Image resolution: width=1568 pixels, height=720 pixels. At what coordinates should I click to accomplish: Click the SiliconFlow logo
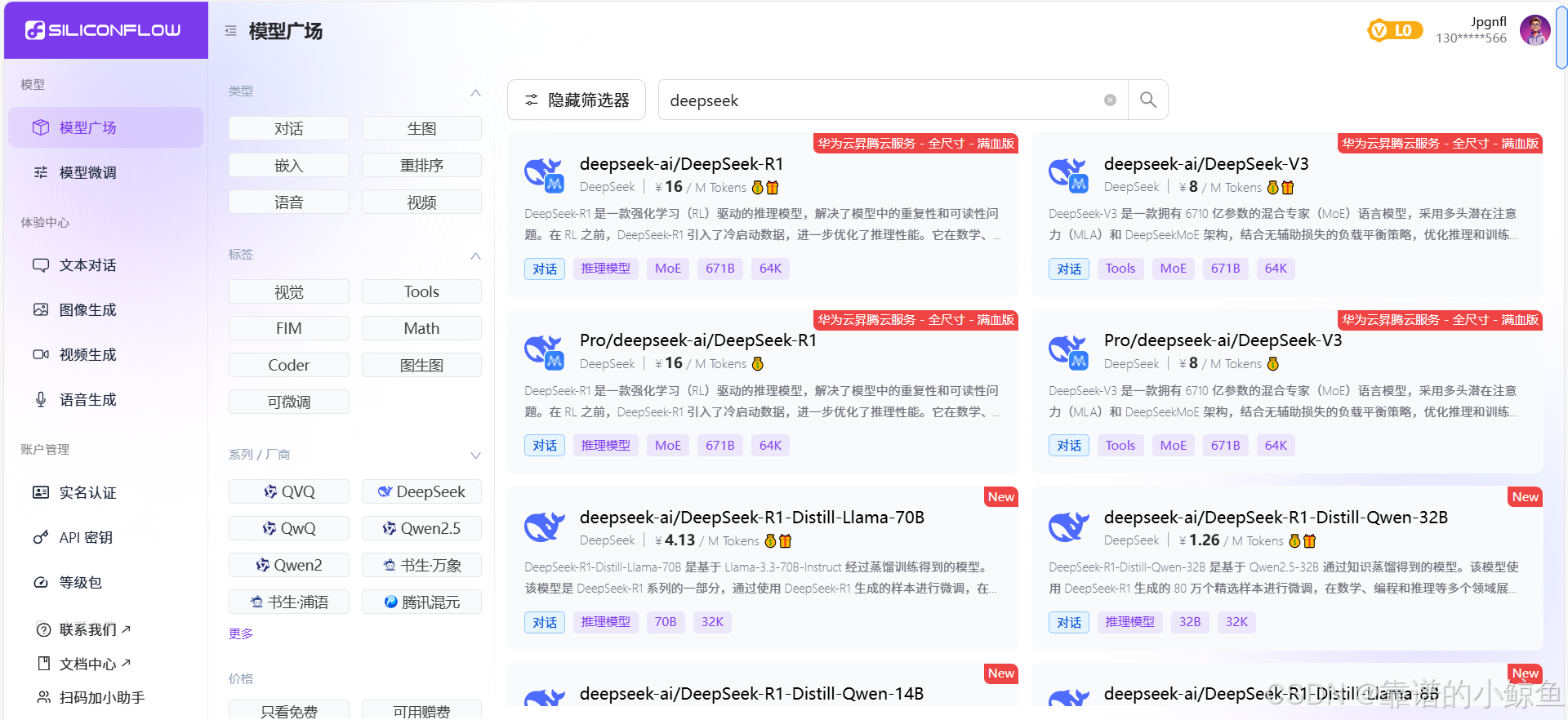pyautogui.click(x=103, y=30)
